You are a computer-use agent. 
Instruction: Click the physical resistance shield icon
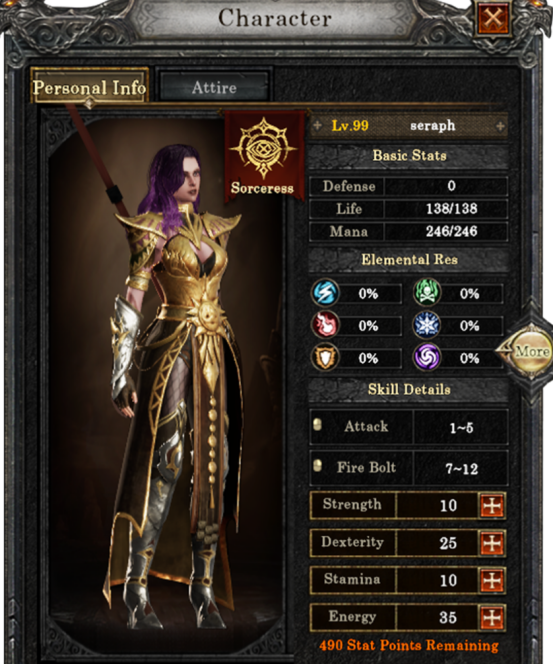point(325,358)
